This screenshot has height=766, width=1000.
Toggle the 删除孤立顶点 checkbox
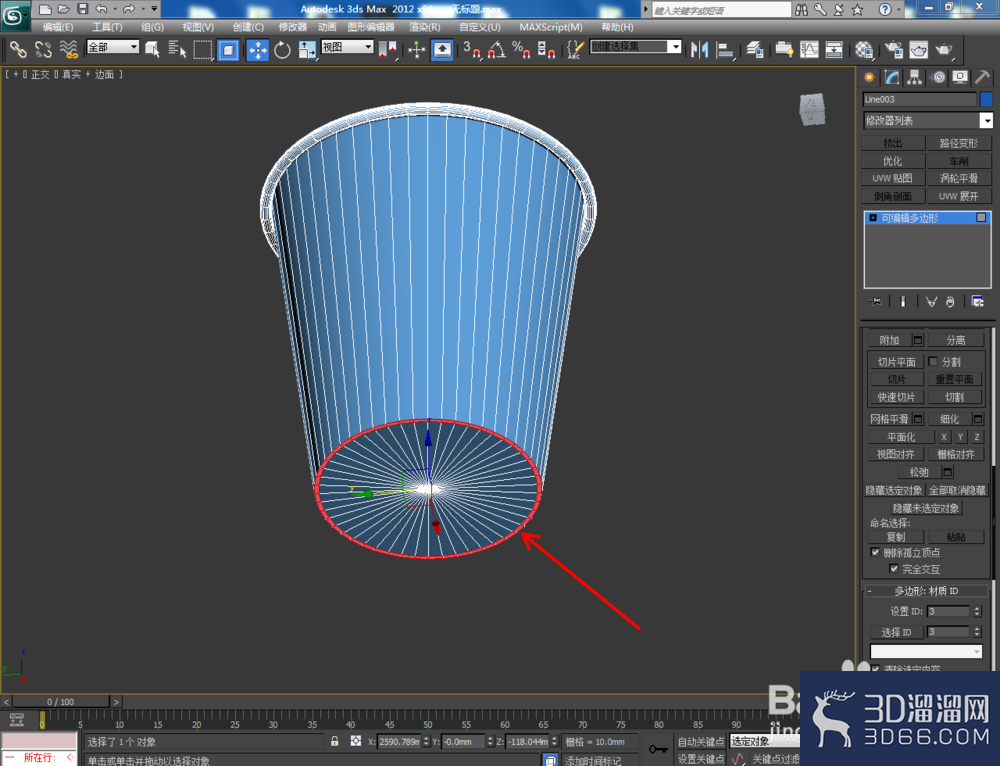[x=875, y=552]
